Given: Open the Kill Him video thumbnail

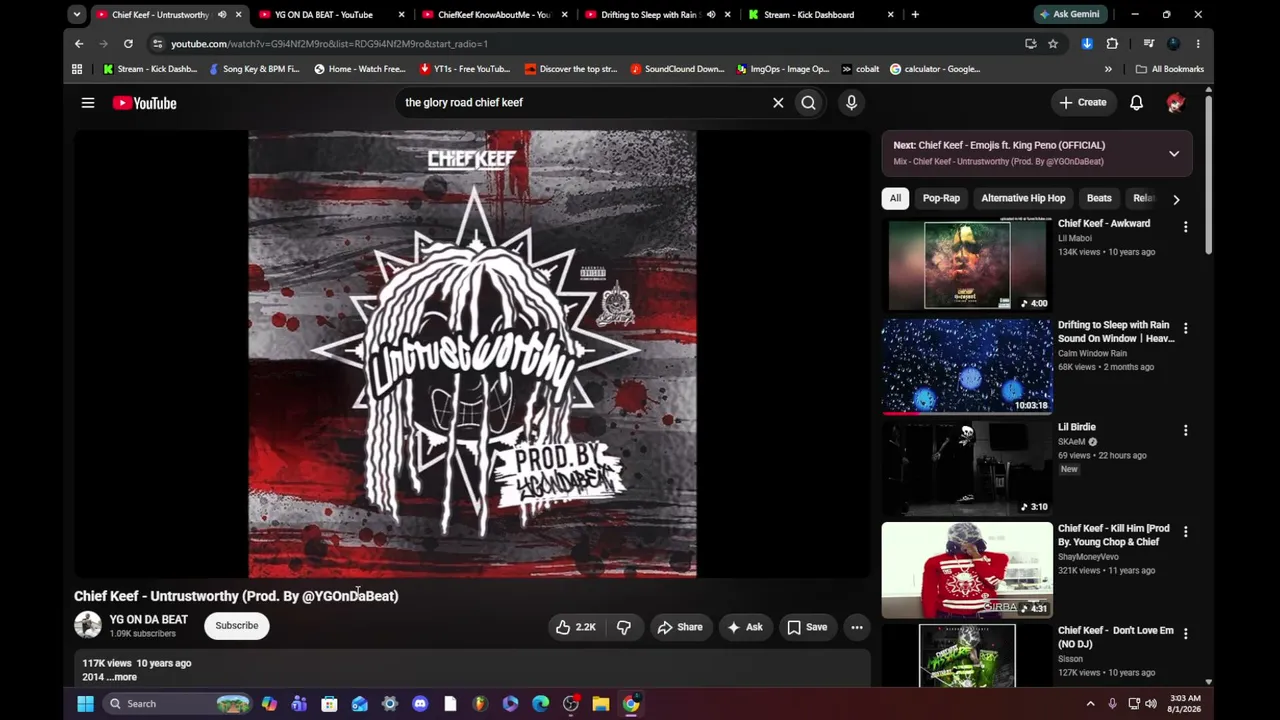Looking at the screenshot, I should (x=967, y=570).
